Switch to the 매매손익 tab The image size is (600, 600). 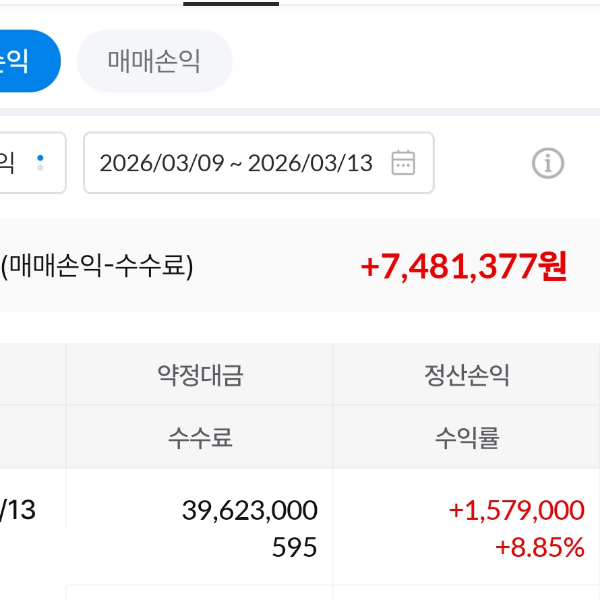point(154,61)
